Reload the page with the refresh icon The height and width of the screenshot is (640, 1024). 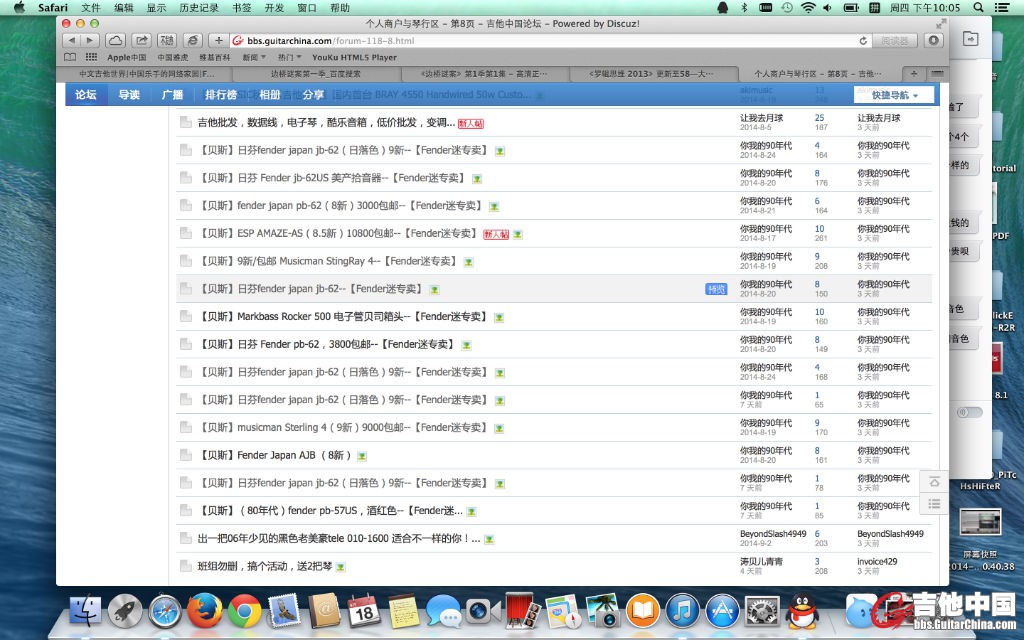863,41
